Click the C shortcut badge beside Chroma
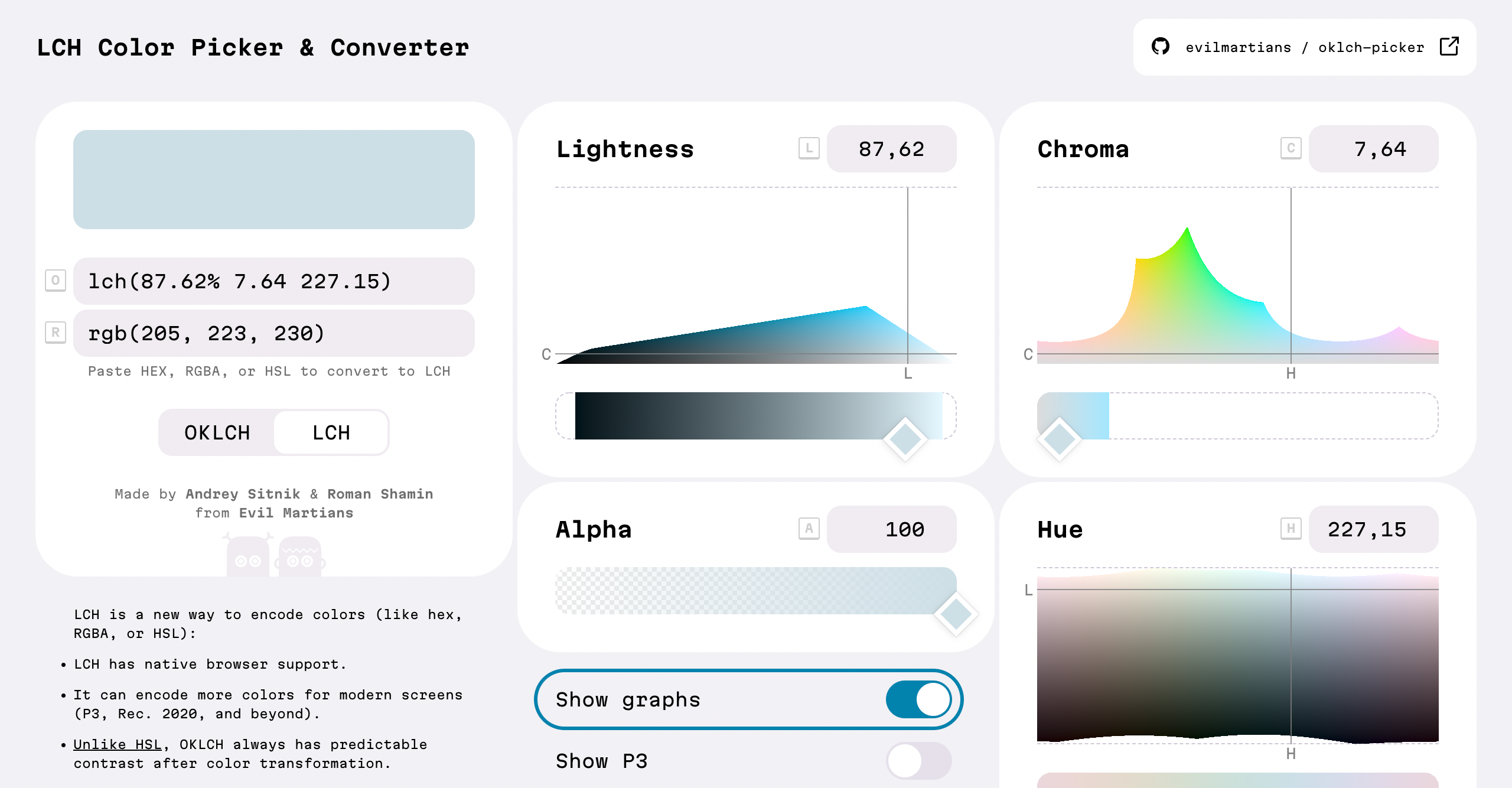The width and height of the screenshot is (1512, 788). click(1291, 148)
